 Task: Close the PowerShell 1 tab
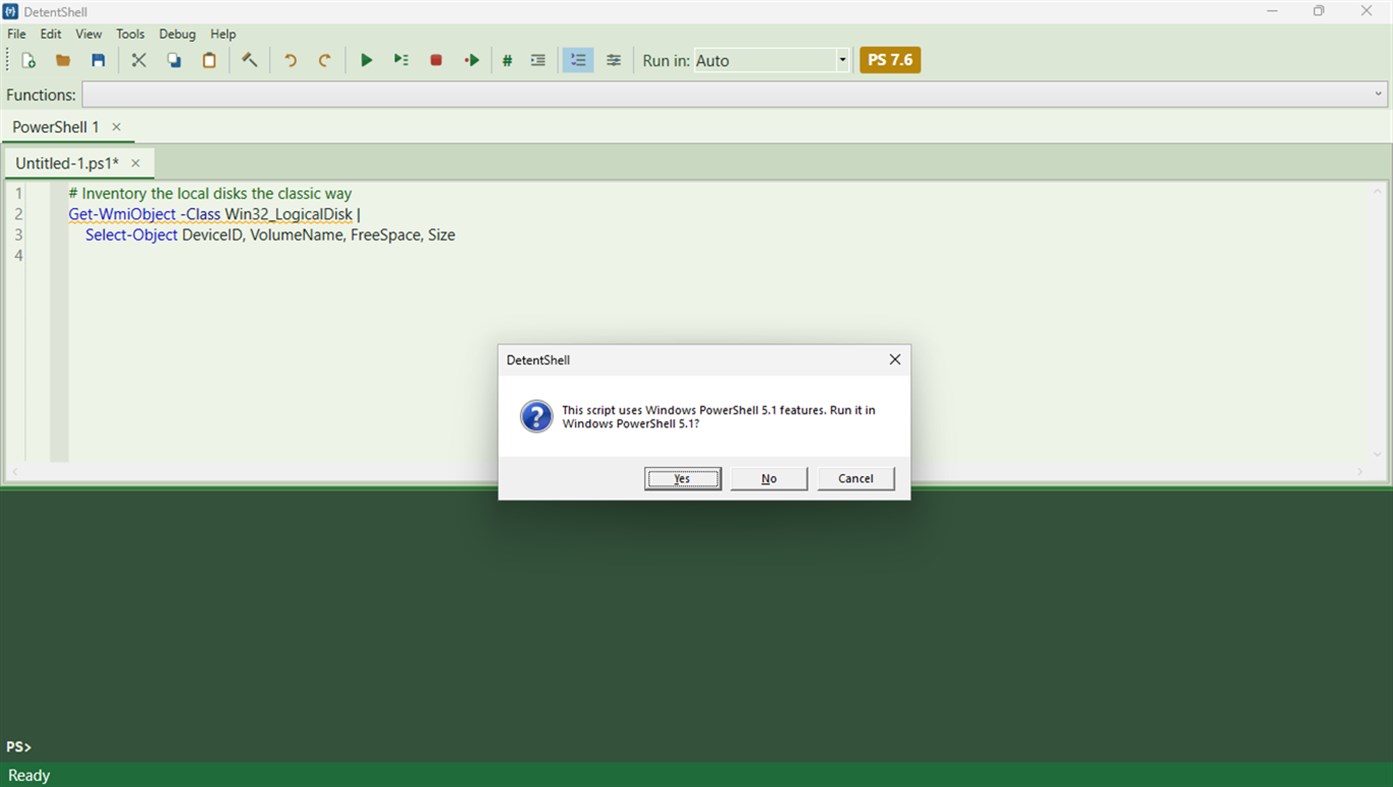(116, 127)
